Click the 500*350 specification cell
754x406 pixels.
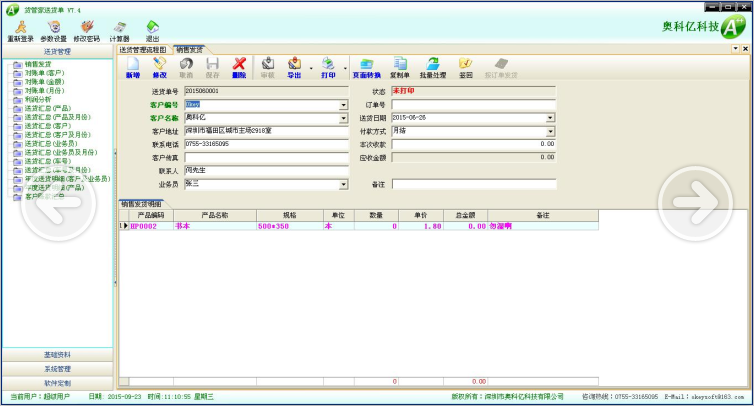[290, 226]
